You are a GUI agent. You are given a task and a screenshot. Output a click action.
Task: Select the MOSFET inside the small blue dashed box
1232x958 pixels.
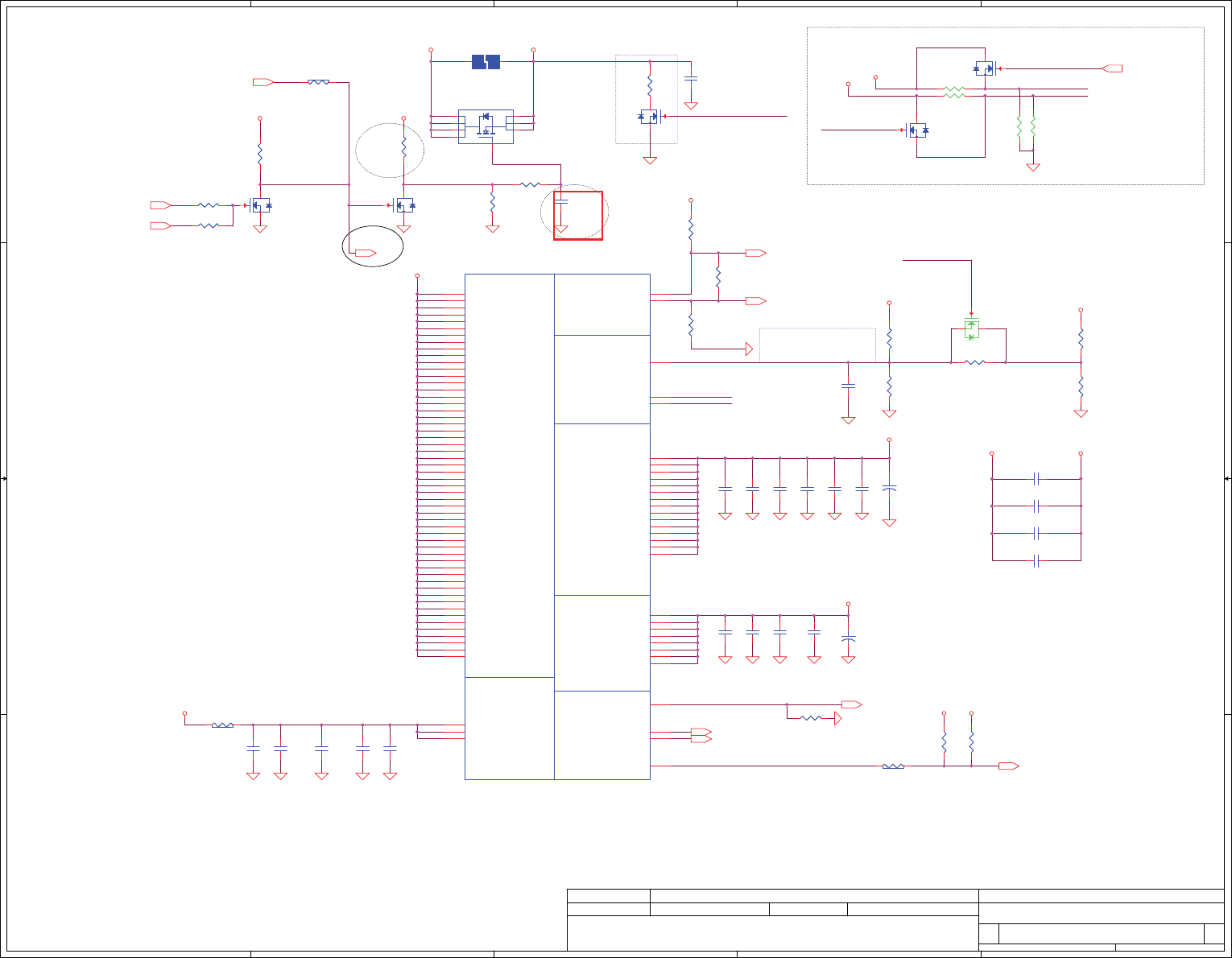649,117
